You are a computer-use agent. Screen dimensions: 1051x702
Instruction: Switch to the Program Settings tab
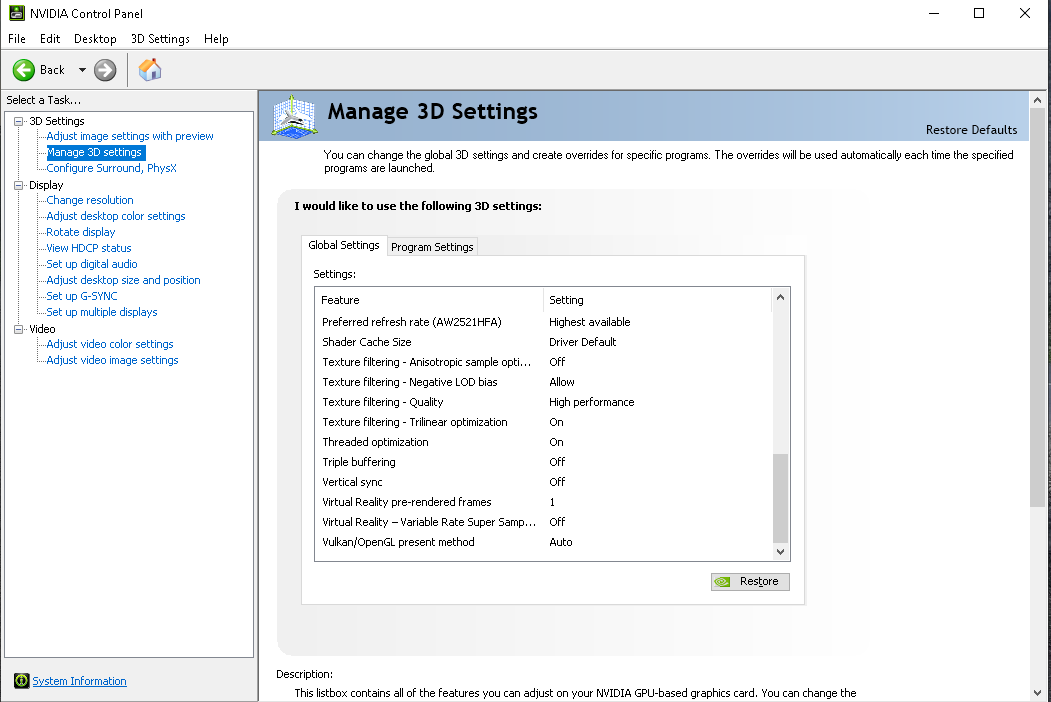432,247
